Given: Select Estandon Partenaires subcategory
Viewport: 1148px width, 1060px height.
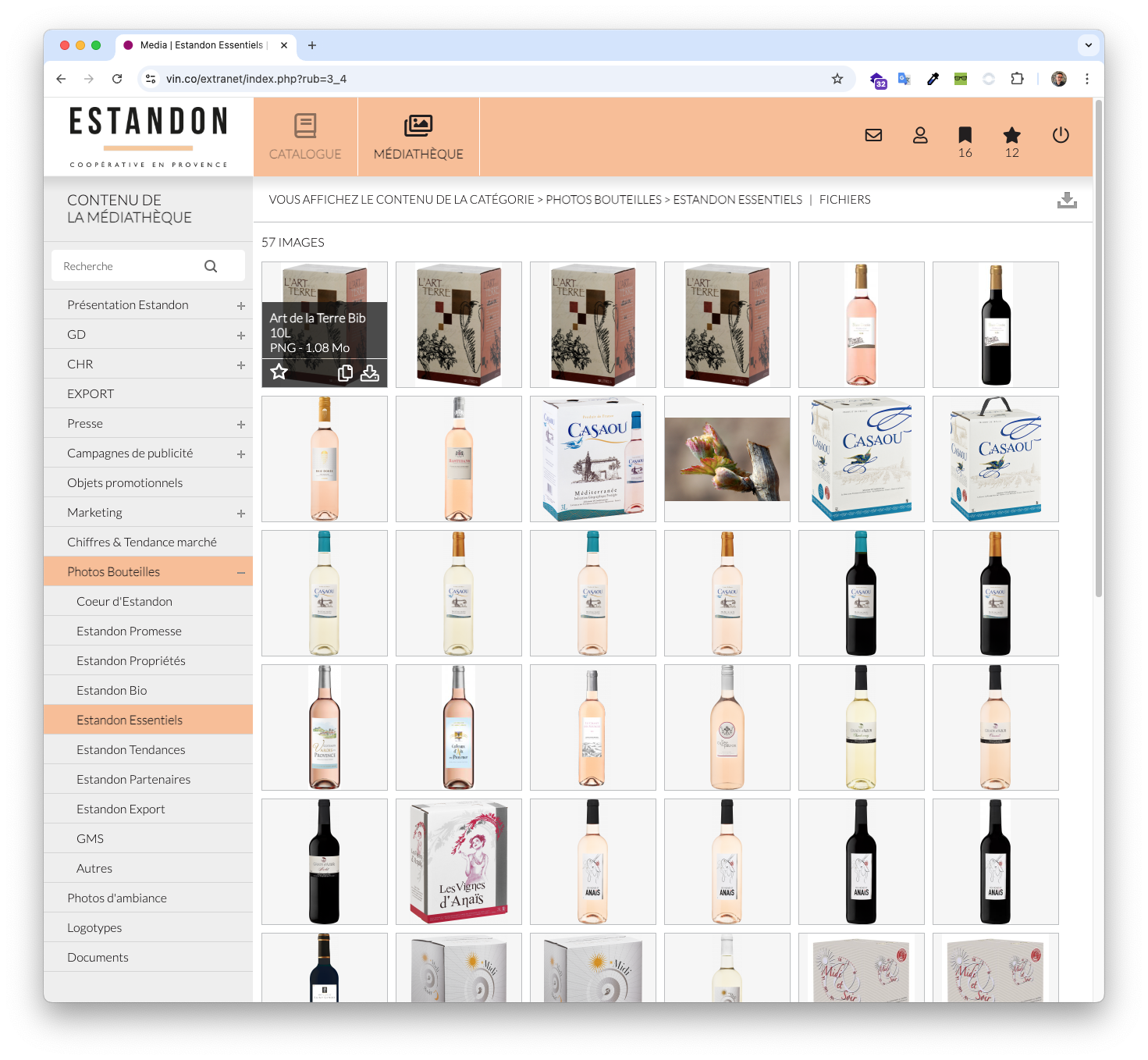Looking at the screenshot, I should click(x=148, y=779).
